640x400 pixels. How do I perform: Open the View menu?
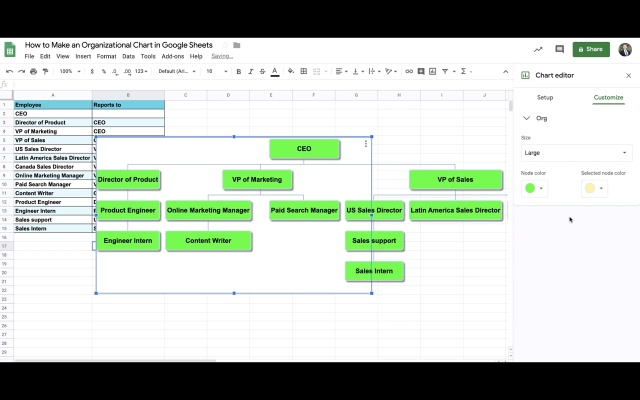pos(63,56)
